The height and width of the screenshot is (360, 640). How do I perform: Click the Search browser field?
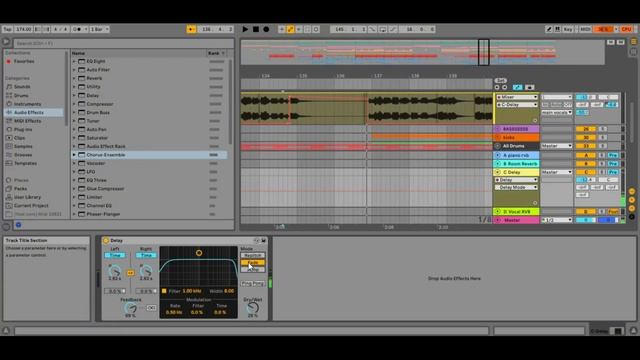[124, 43]
